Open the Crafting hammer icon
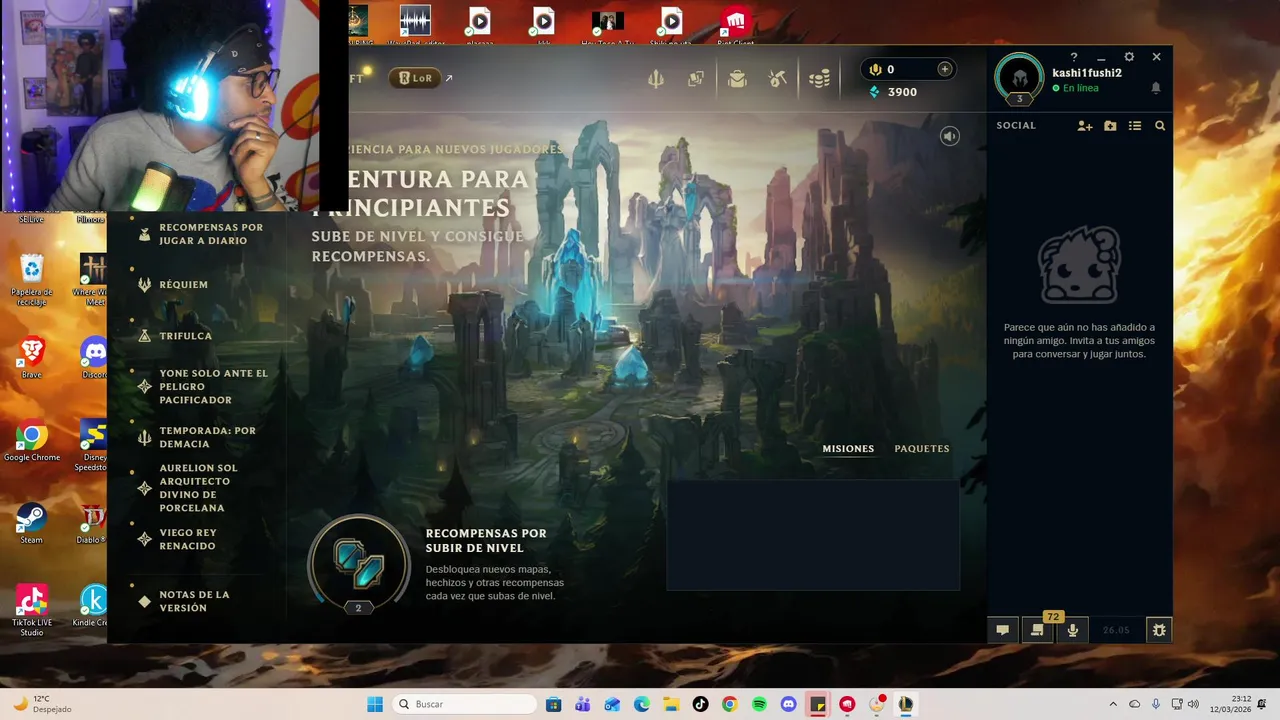1280x720 pixels. point(778,79)
